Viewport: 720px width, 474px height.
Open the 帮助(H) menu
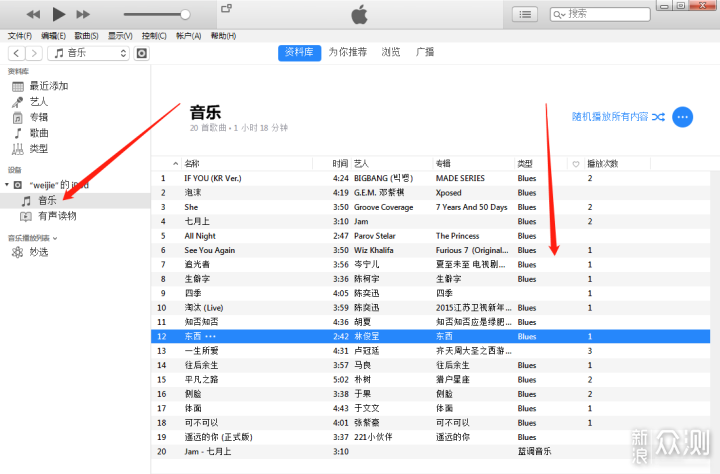click(223, 36)
